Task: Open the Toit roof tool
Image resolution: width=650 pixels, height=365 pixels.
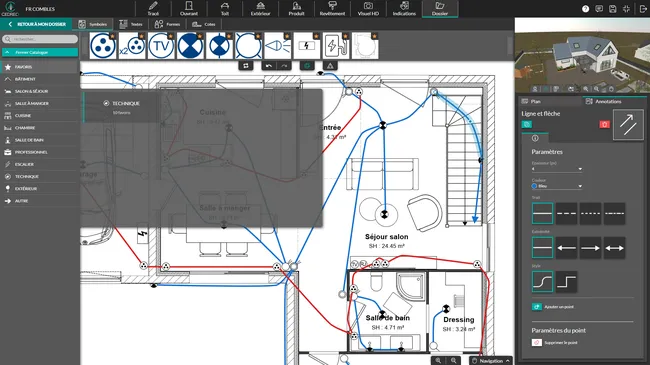Action: pos(225,9)
